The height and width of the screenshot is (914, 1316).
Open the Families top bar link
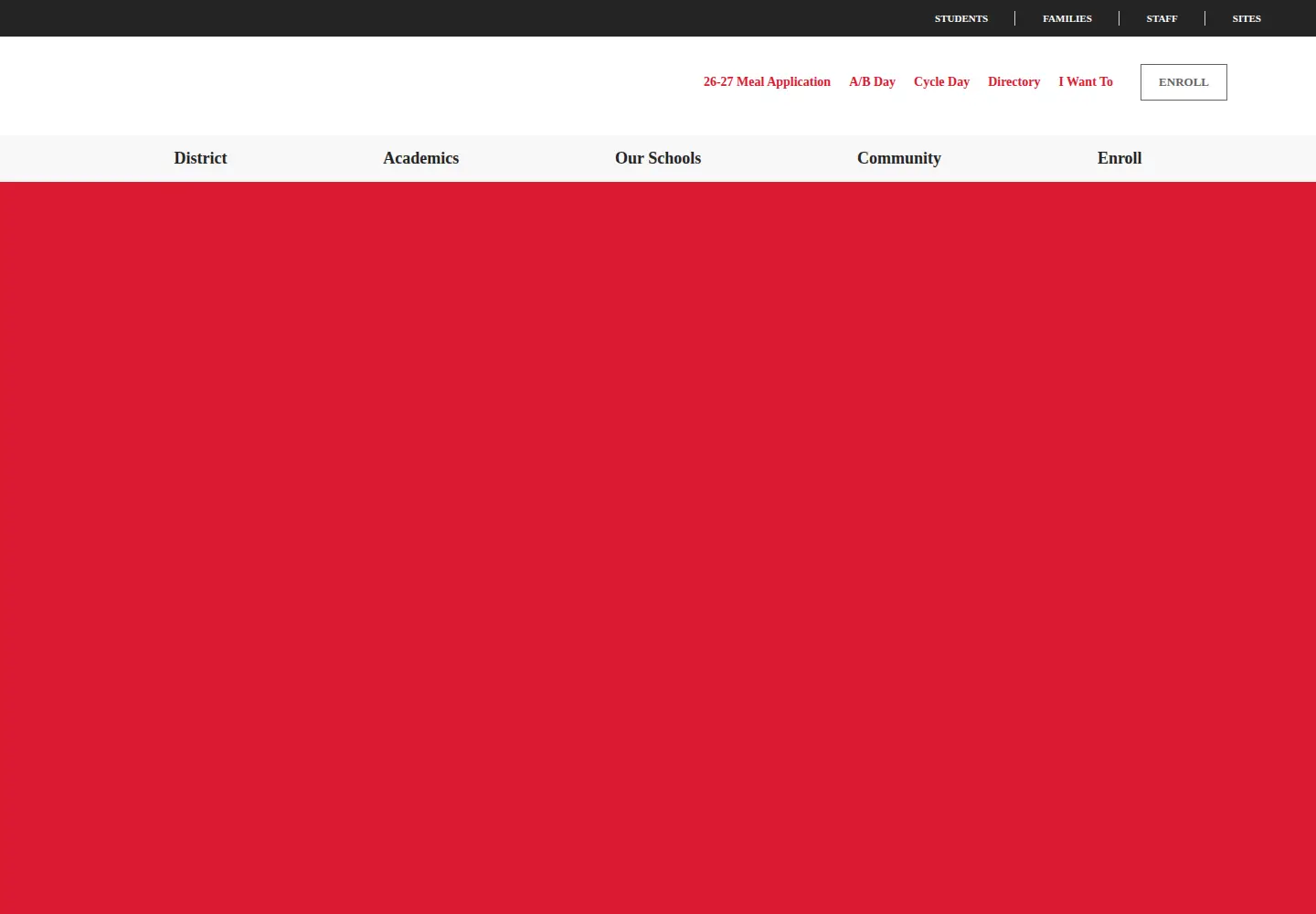tap(1067, 18)
